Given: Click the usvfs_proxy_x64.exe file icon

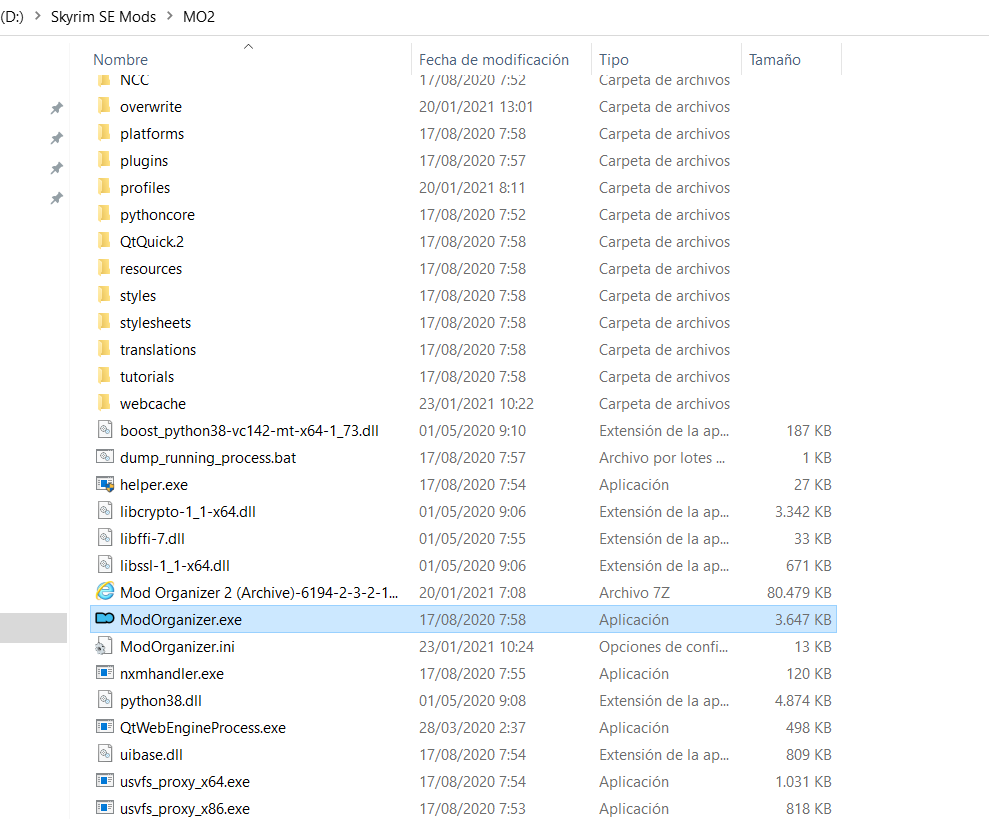Looking at the screenshot, I should click(x=105, y=781).
